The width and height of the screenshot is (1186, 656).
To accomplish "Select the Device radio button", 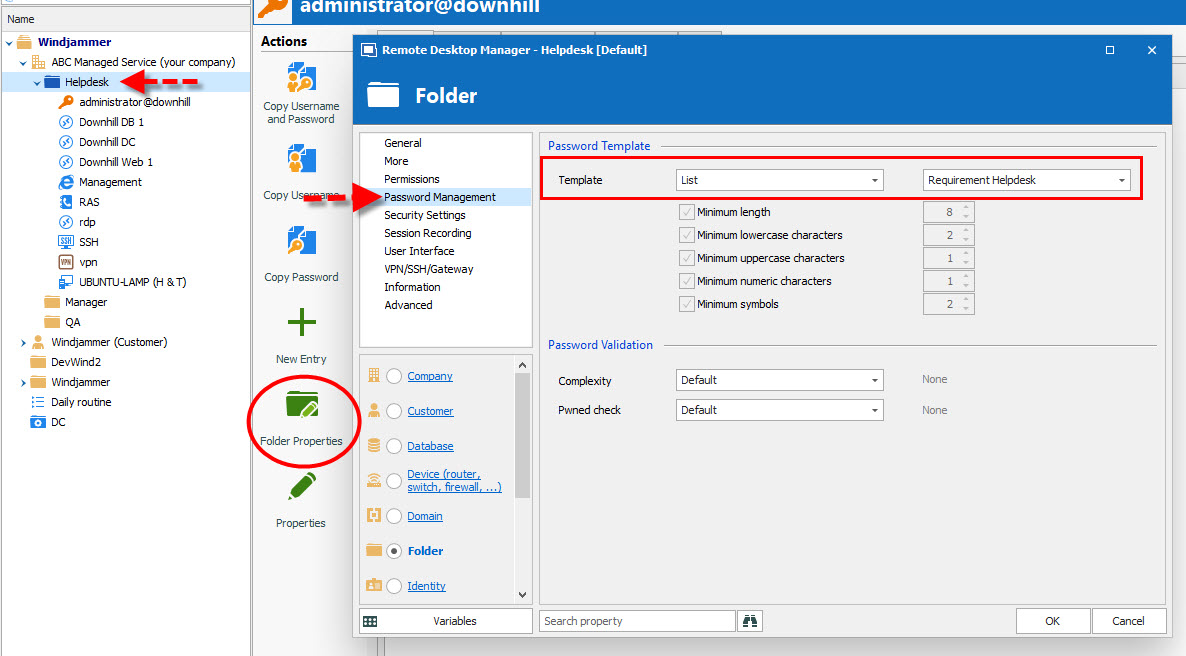I will 394,481.
